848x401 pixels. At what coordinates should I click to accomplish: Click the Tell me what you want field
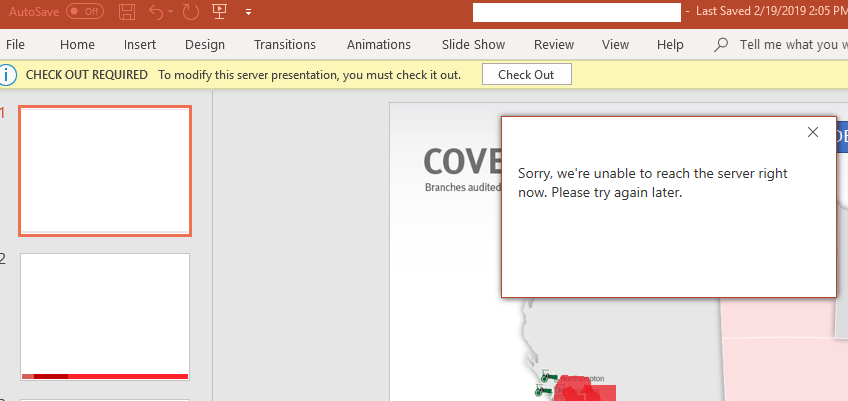(x=793, y=44)
